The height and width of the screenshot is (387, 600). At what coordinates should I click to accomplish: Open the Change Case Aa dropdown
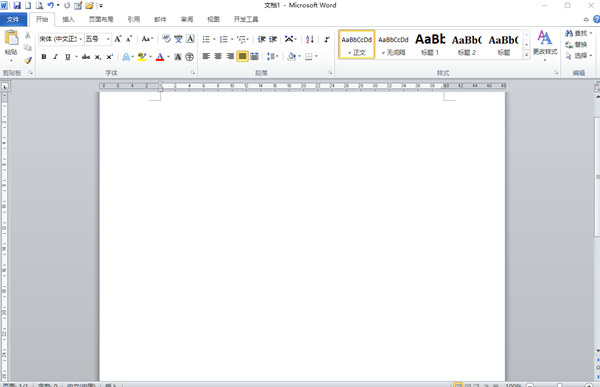[147, 39]
